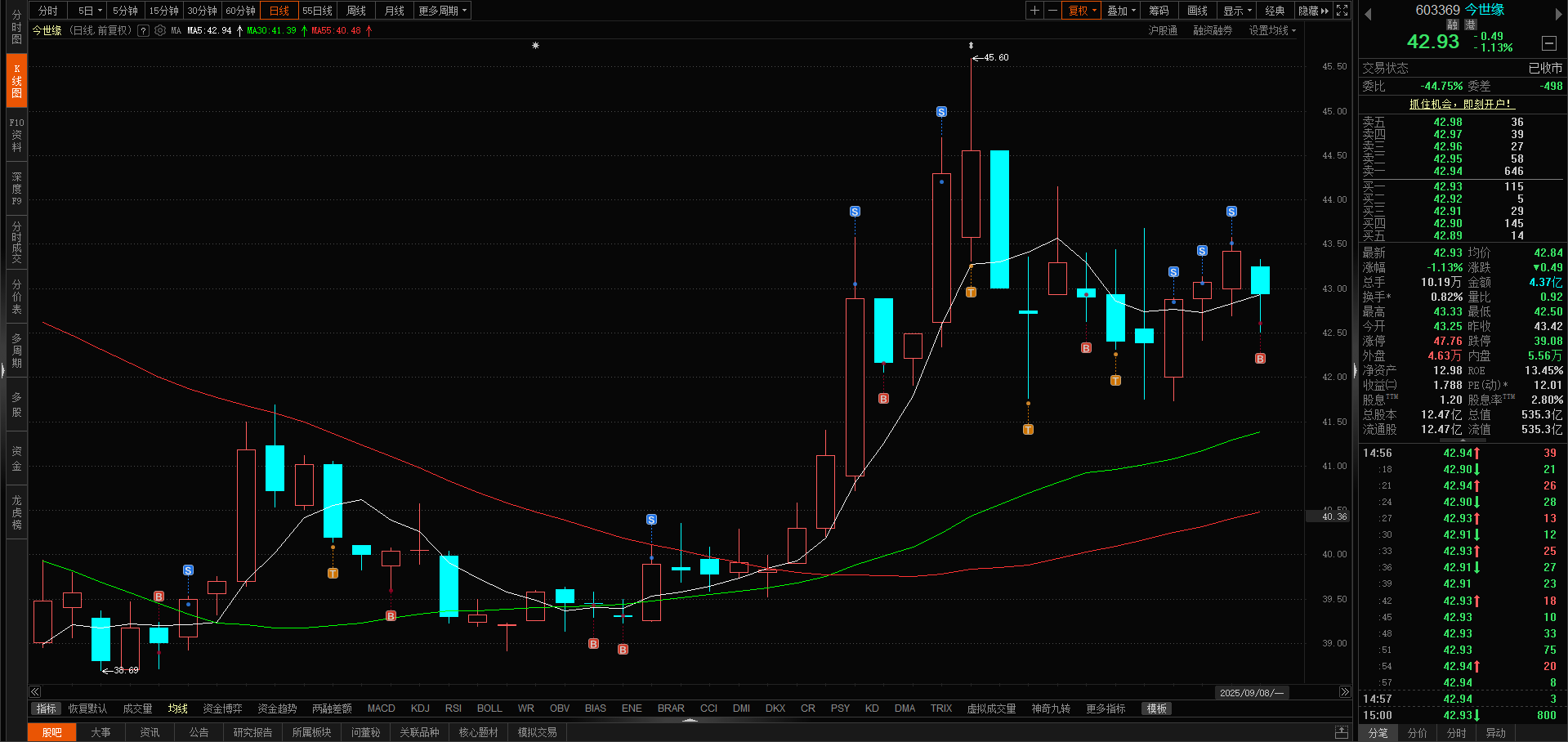Viewport: 1568px width, 742px height.
Task: Open the K线图 sidebar panel
Action: coord(16,80)
